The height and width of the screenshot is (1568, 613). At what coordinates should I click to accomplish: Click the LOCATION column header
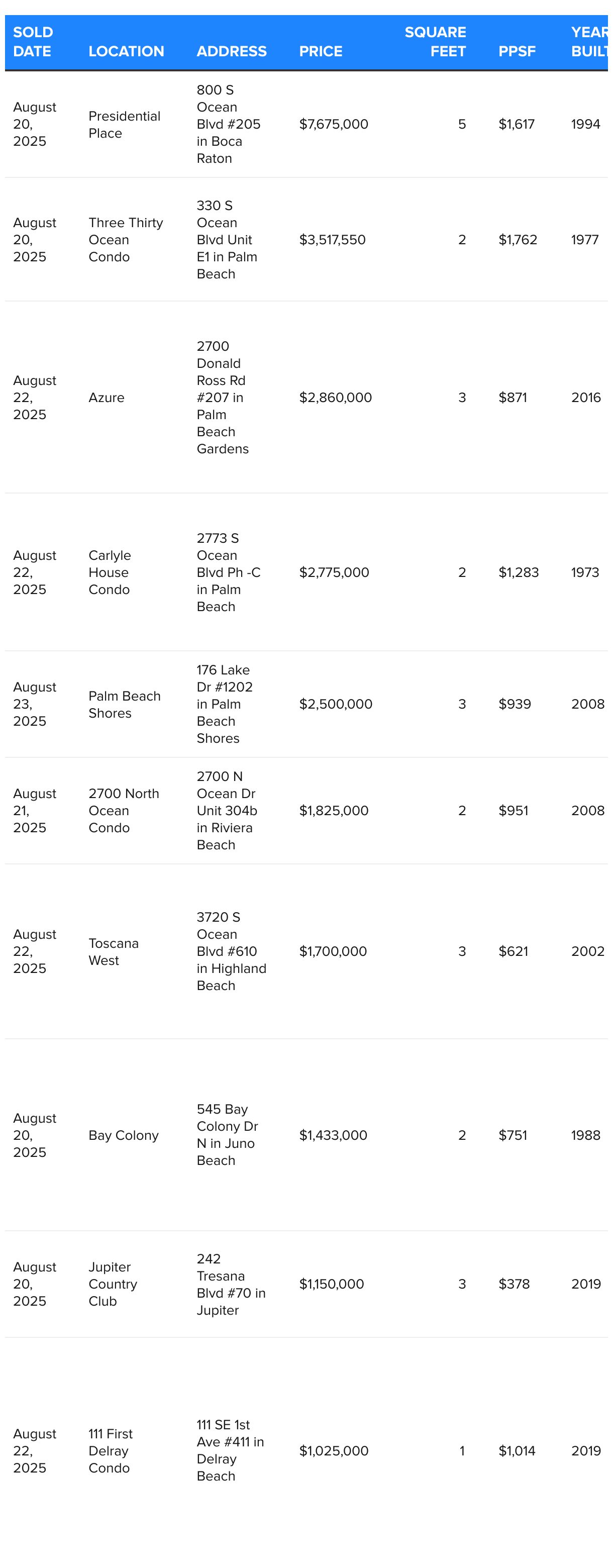126,51
